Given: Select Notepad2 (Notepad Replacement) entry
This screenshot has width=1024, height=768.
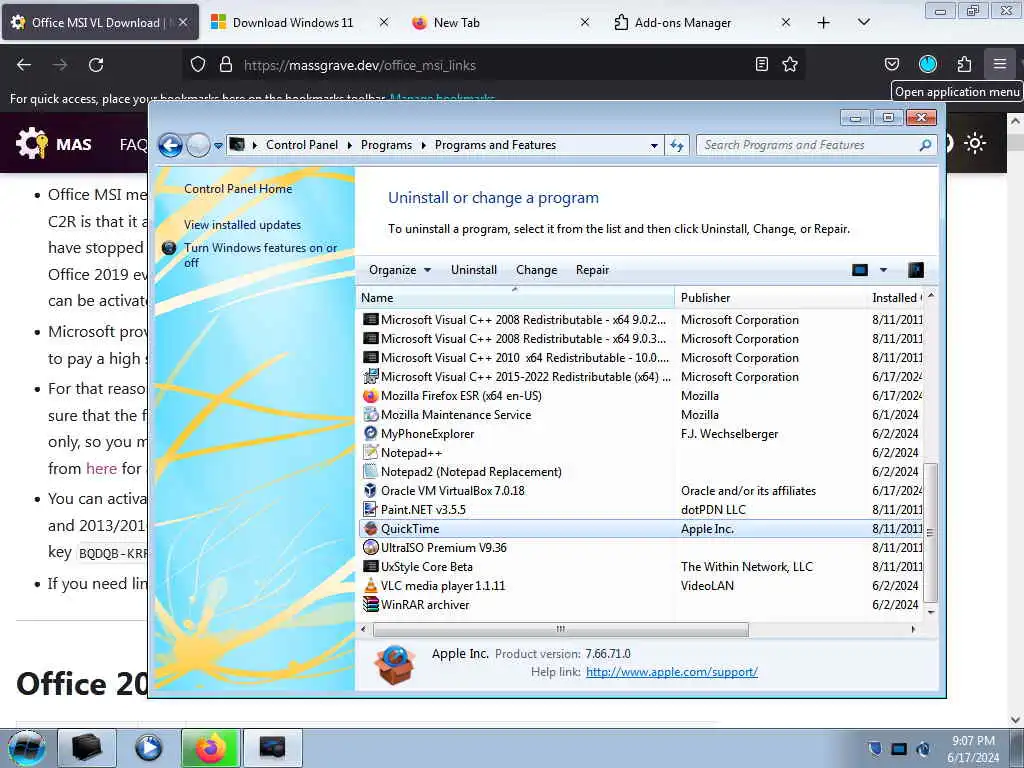Looking at the screenshot, I should pos(641,472).
